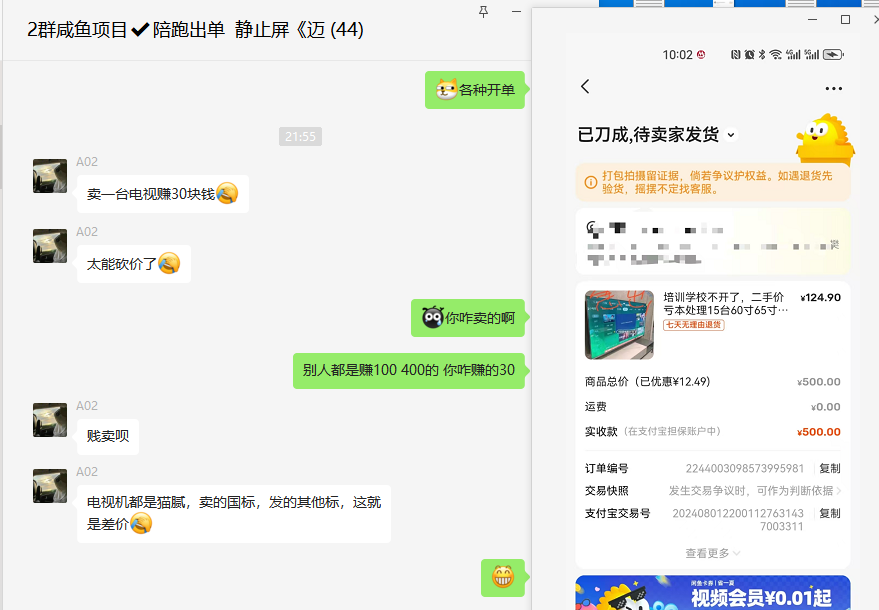Viewport: 879px width, 610px height.
Task: Open the 交易快照 transaction snapshot arrow
Action: pyautogui.click(x=838, y=491)
